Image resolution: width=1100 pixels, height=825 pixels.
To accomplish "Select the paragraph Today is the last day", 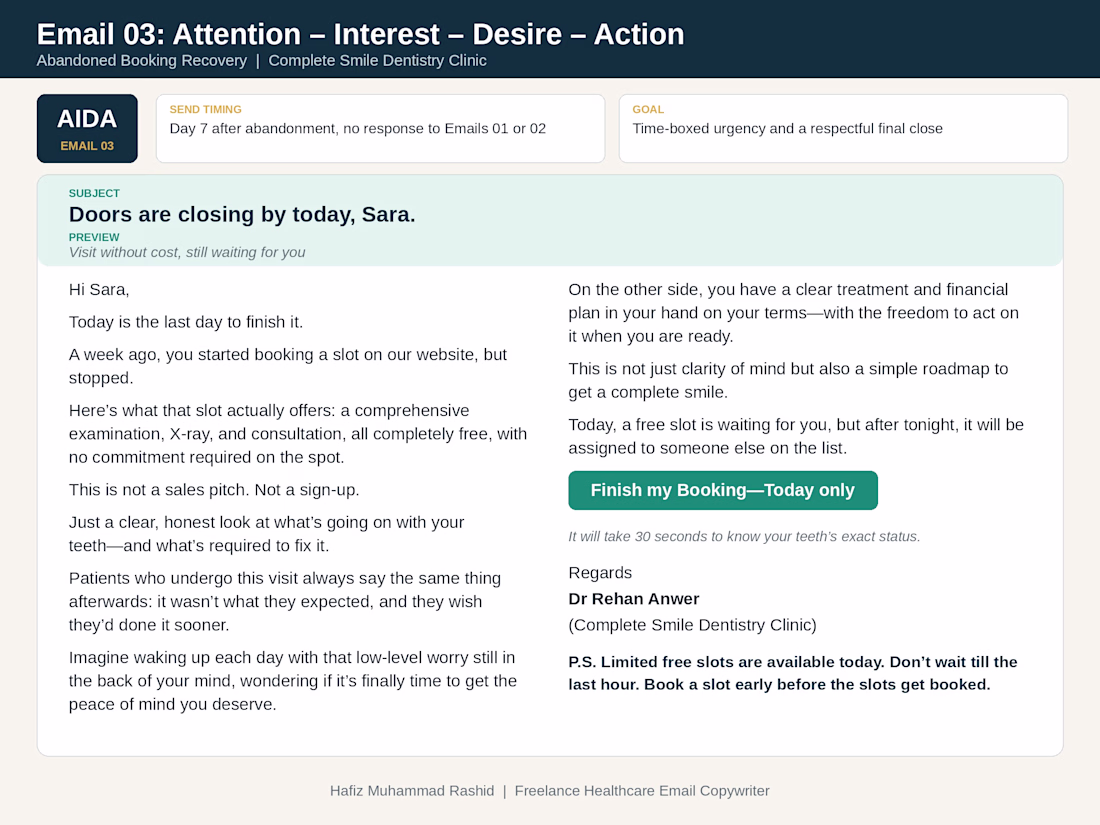I will click(186, 322).
